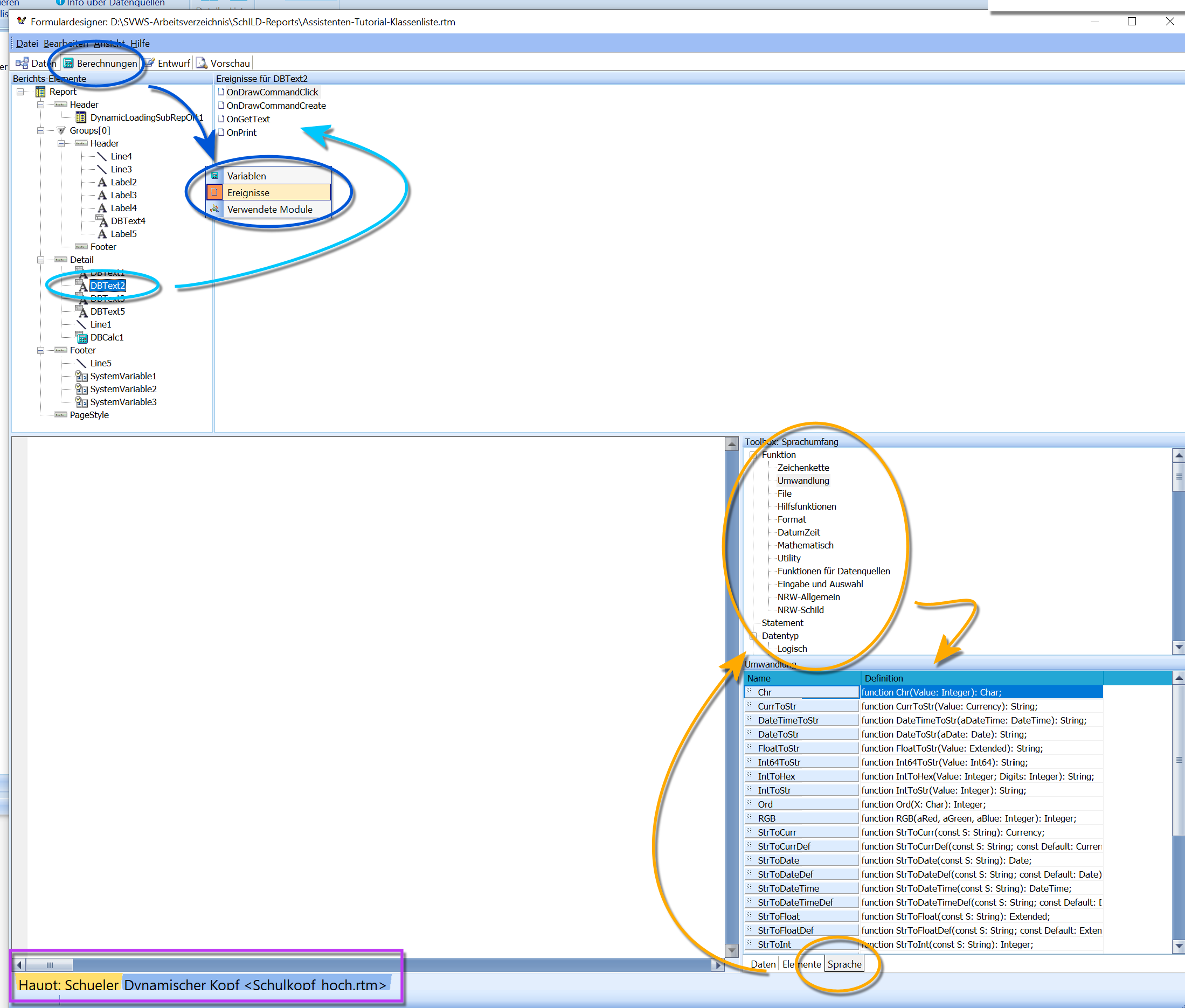Click the Line4 element icon
Viewport: 1185px width, 1008px height.
click(102, 156)
